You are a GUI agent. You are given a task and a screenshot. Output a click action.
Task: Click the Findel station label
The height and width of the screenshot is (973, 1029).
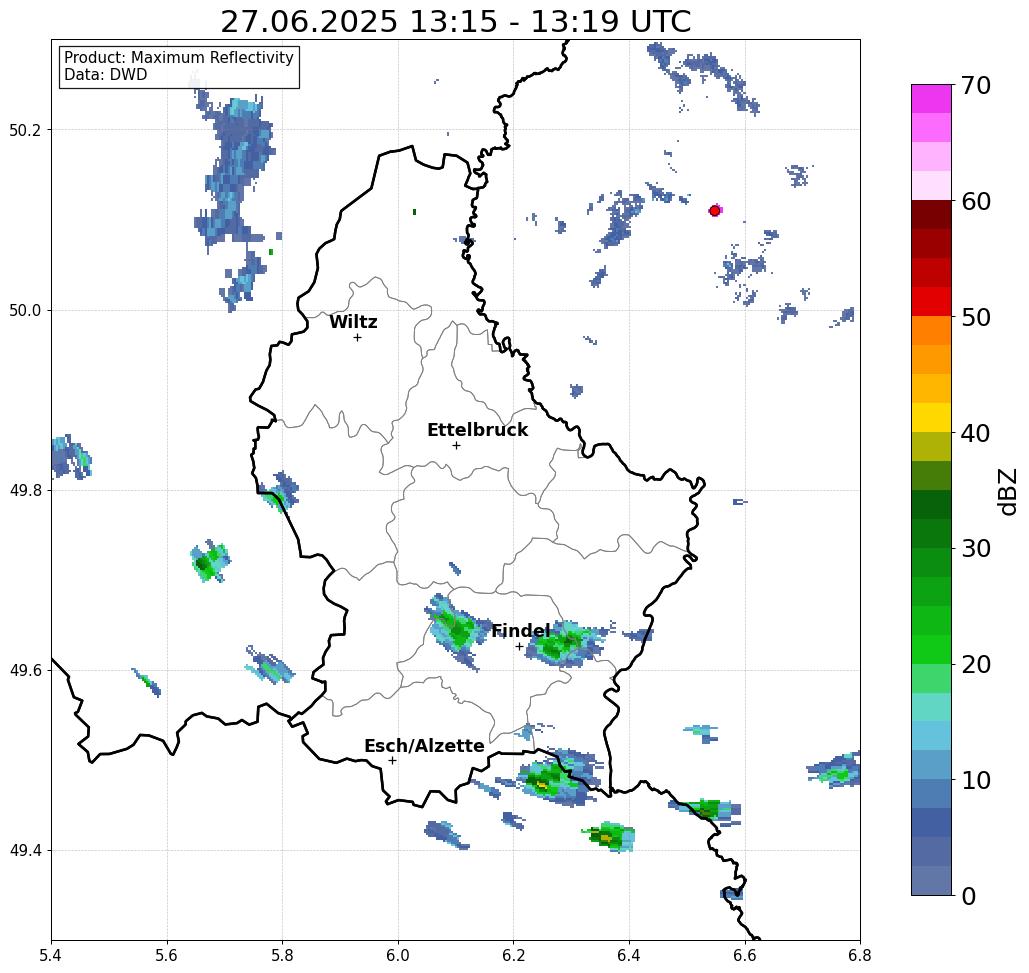coord(520,631)
